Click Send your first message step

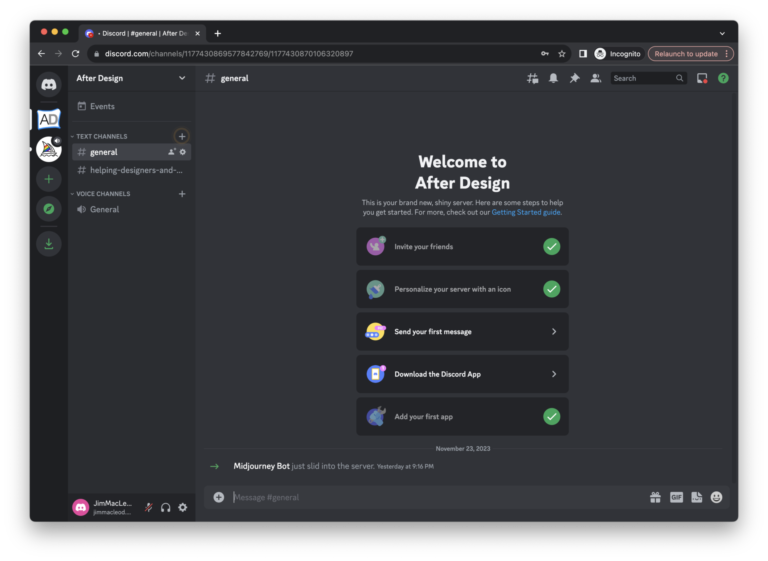tap(462, 332)
